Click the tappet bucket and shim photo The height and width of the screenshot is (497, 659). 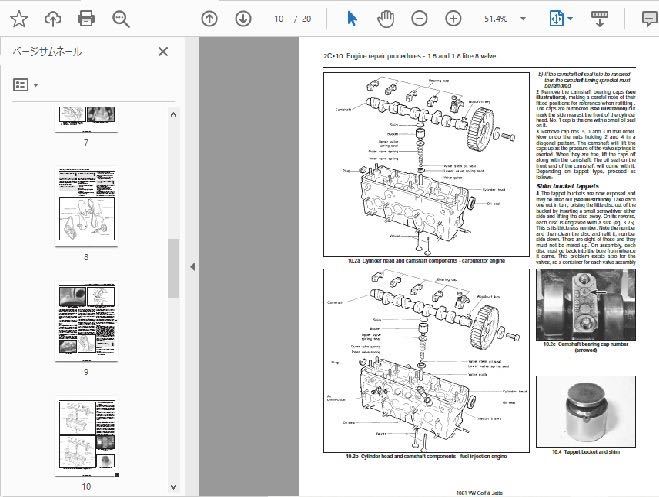tap(586, 412)
